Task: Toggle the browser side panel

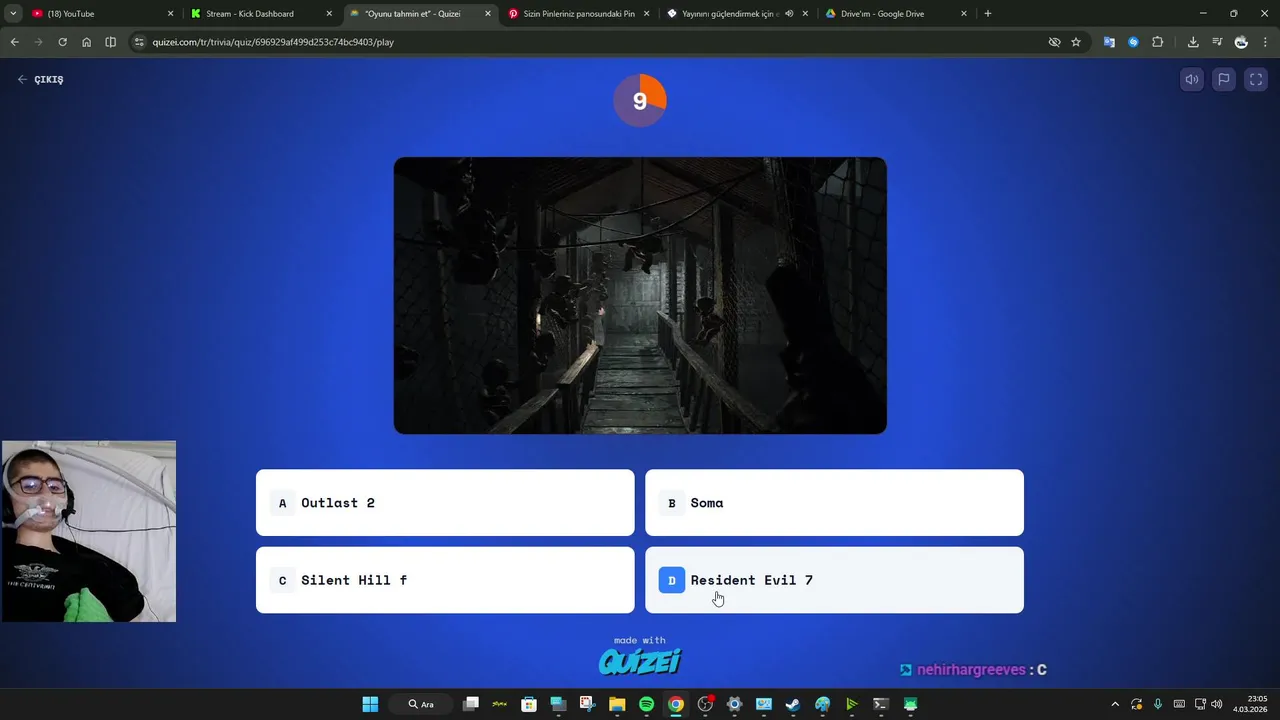Action: click(x=110, y=42)
